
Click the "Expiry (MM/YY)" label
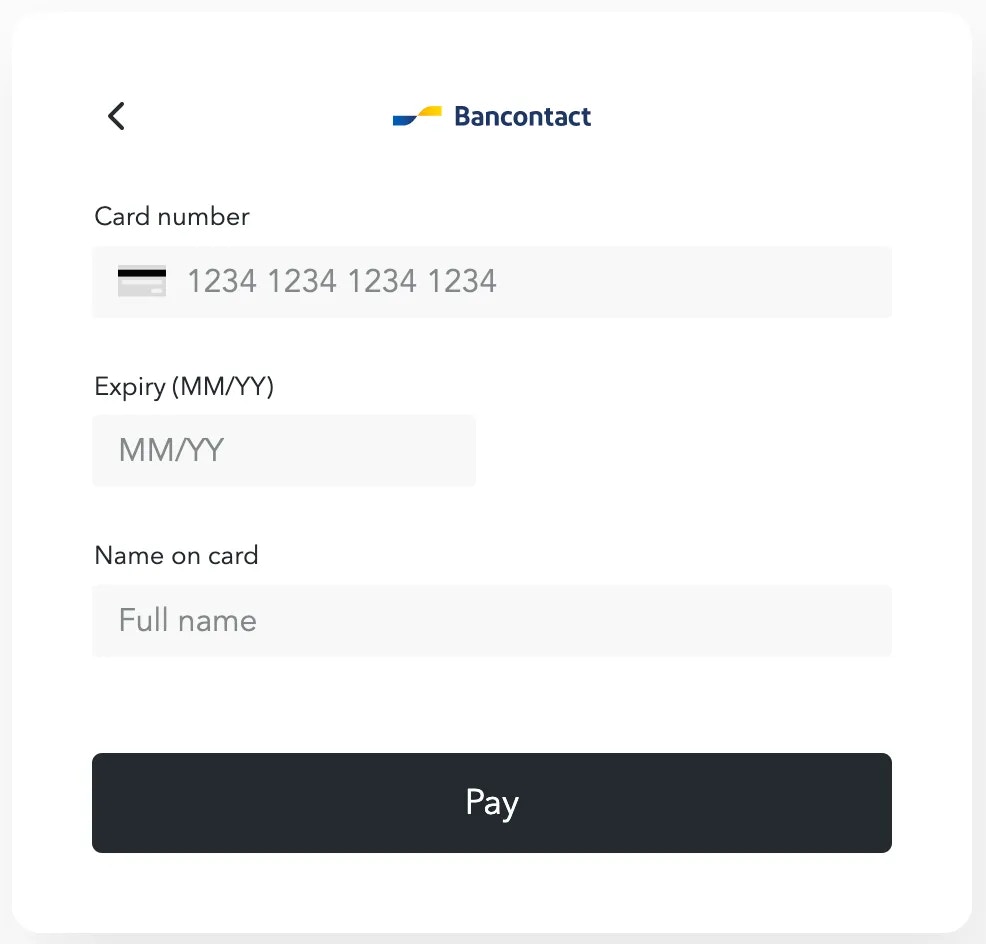(184, 386)
